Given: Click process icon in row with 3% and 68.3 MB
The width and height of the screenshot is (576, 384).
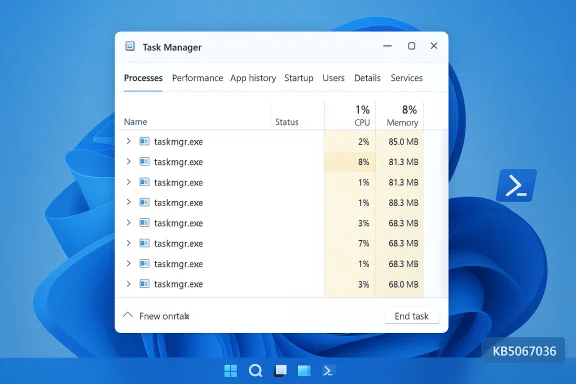Looking at the screenshot, I should [144, 223].
